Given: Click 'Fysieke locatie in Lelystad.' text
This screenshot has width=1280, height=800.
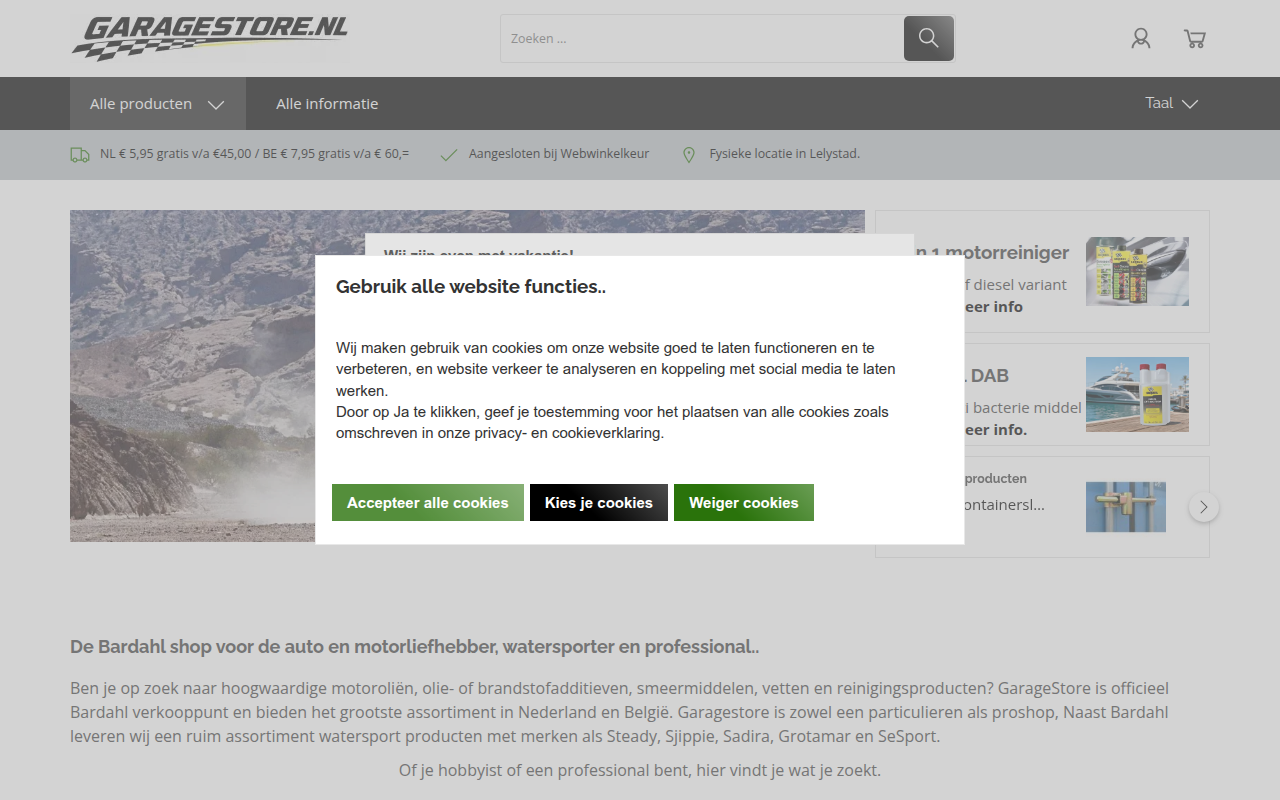Looking at the screenshot, I should pyautogui.click(x=785, y=154).
